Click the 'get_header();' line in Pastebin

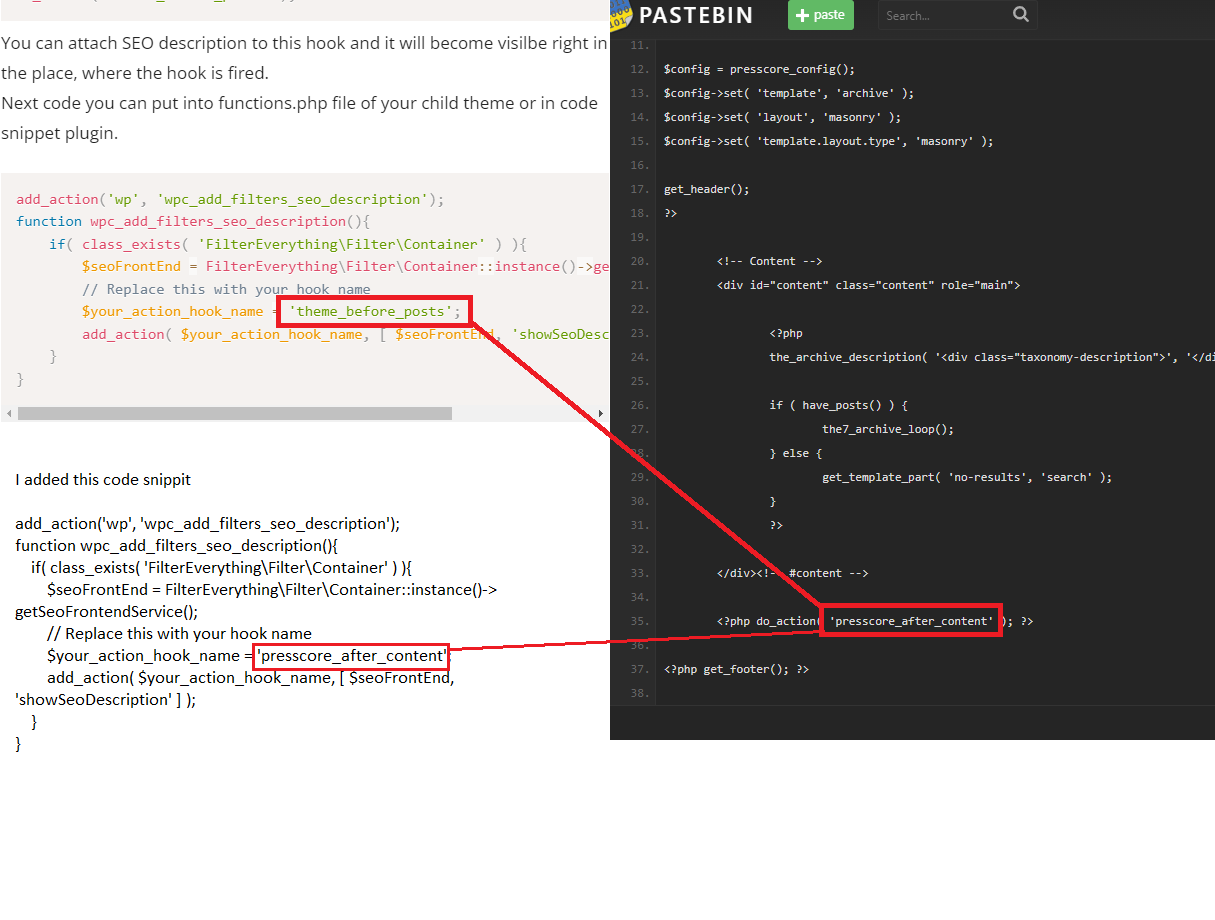click(706, 189)
